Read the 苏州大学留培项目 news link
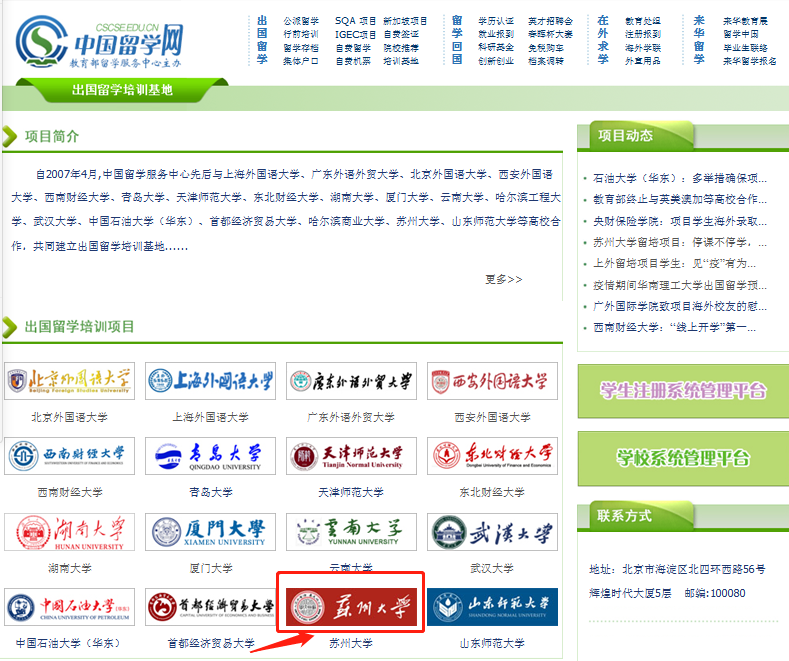Screen dimensions: 789x661 [679, 242]
